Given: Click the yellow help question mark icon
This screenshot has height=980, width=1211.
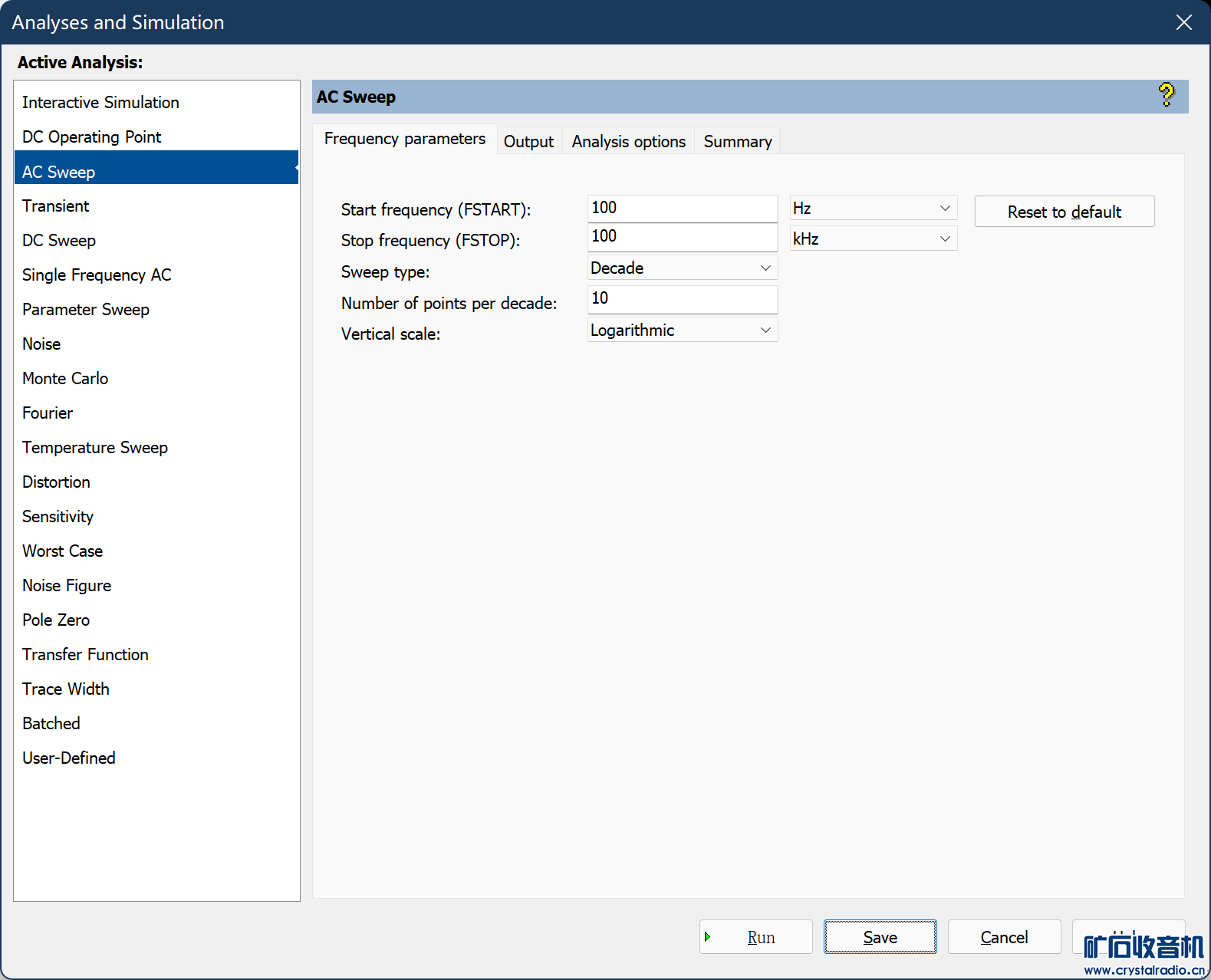Looking at the screenshot, I should (x=1166, y=95).
